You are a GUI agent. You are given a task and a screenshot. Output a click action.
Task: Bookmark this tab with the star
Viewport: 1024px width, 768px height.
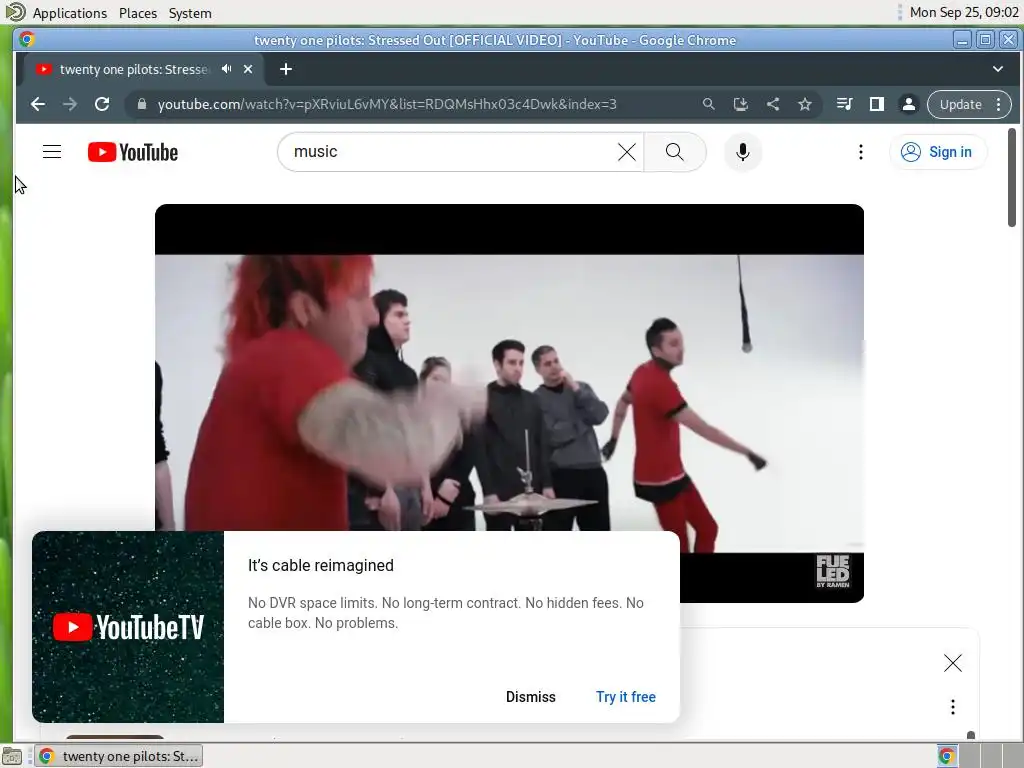(805, 104)
